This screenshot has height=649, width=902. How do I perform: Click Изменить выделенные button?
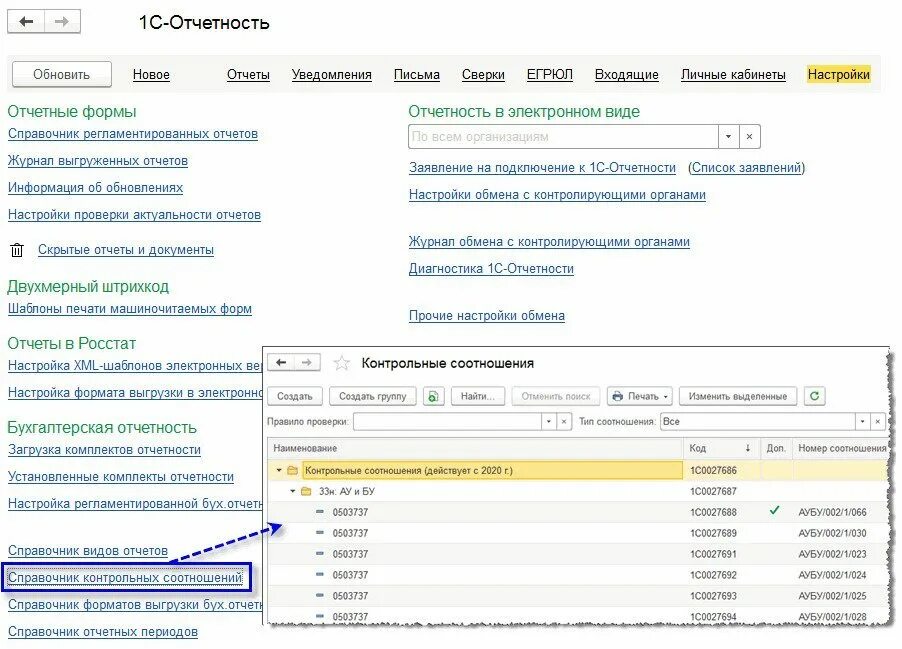[738, 396]
